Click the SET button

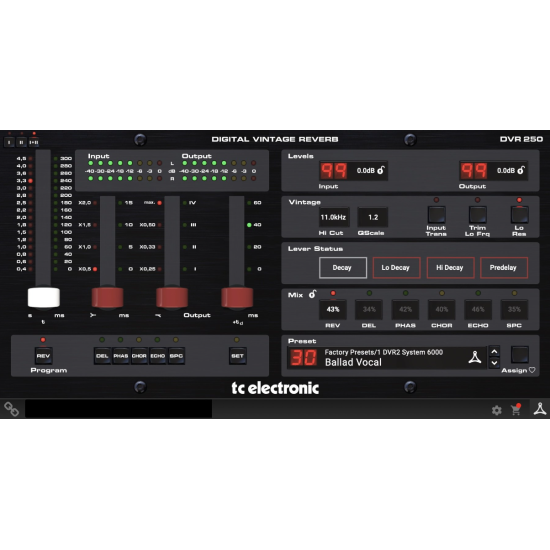(x=237, y=356)
